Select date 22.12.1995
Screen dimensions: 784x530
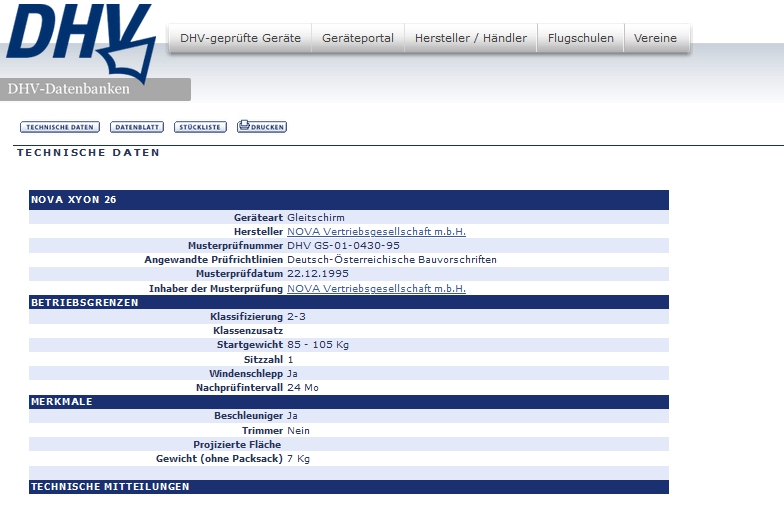pos(318,274)
